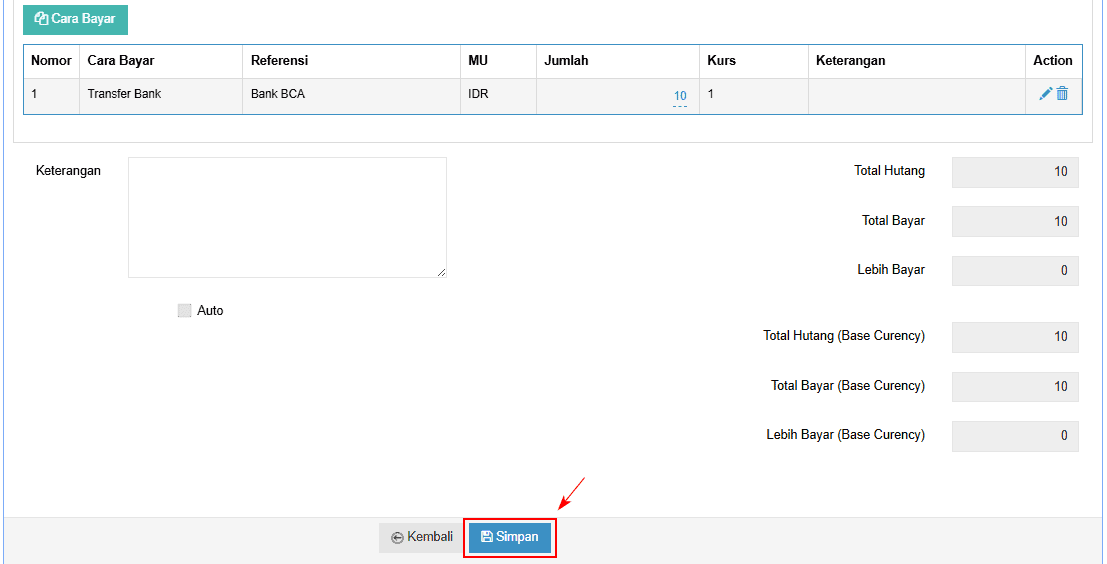The image size is (1107, 564).
Task: Click the Lebih Bayar (Base Curency) field
Action: (x=1015, y=436)
